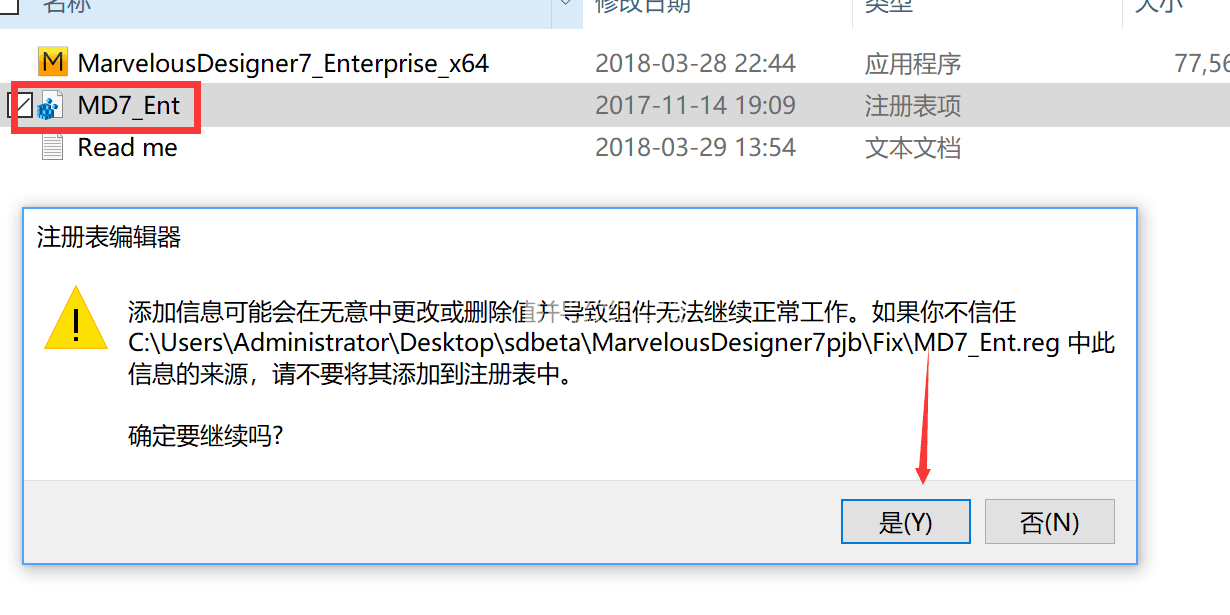
Task: Sort files by 类型 column header
Action: click(889, 5)
